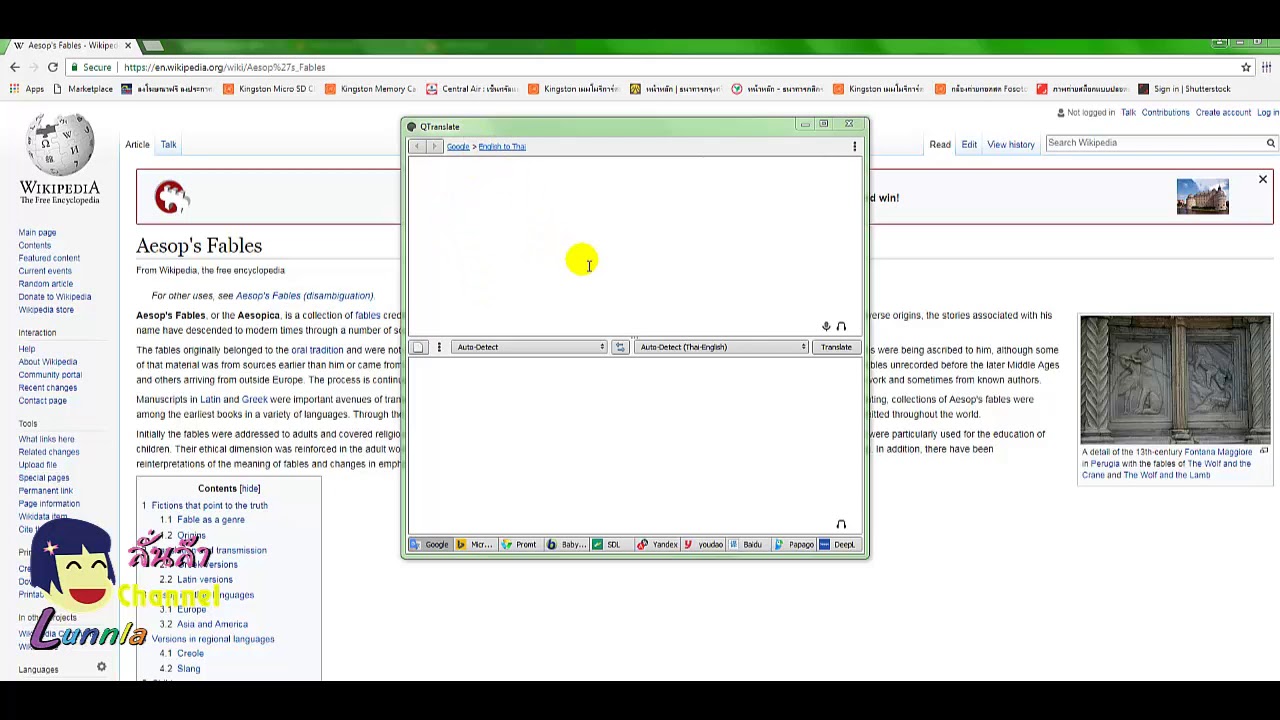The image size is (1280, 720).
Task: Switch to Read view tab
Action: 940,145
